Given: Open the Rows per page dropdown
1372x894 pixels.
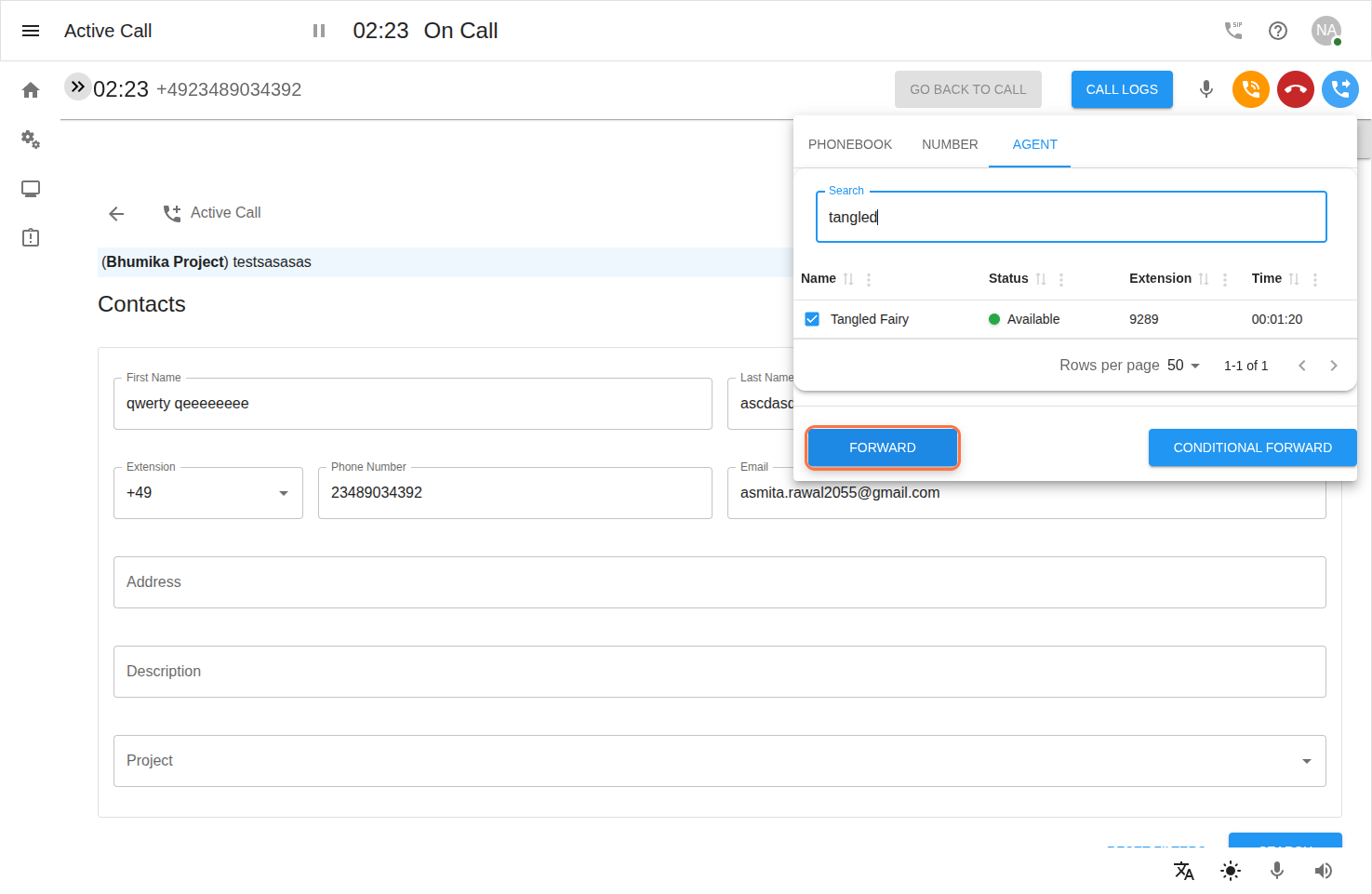Looking at the screenshot, I should (x=1183, y=366).
